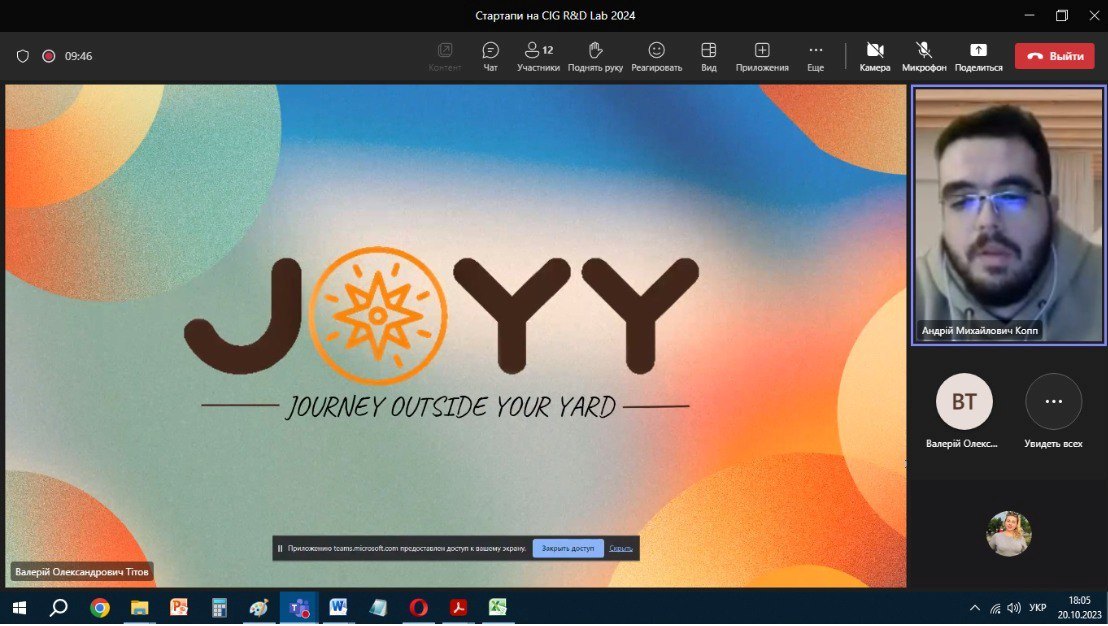Click the Share screen icon
The width and height of the screenshot is (1108, 626).
coord(979,50)
